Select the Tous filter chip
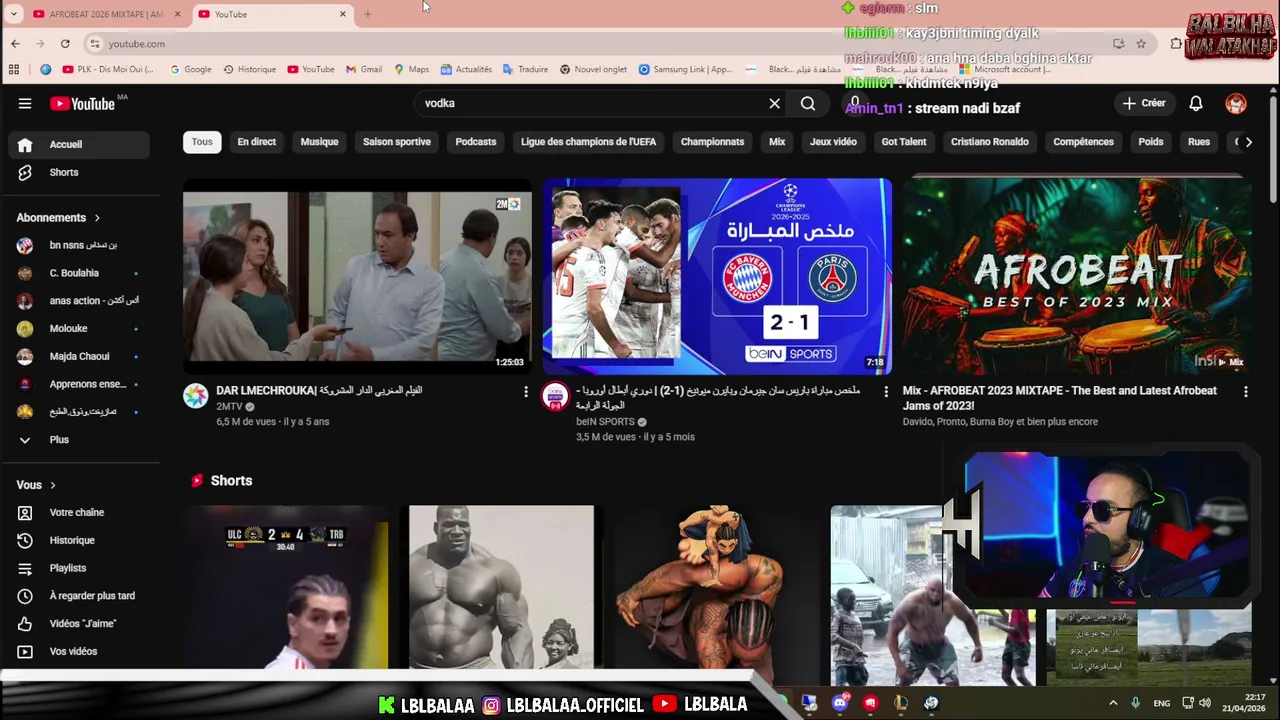 pyautogui.click(x=202, y=142)
